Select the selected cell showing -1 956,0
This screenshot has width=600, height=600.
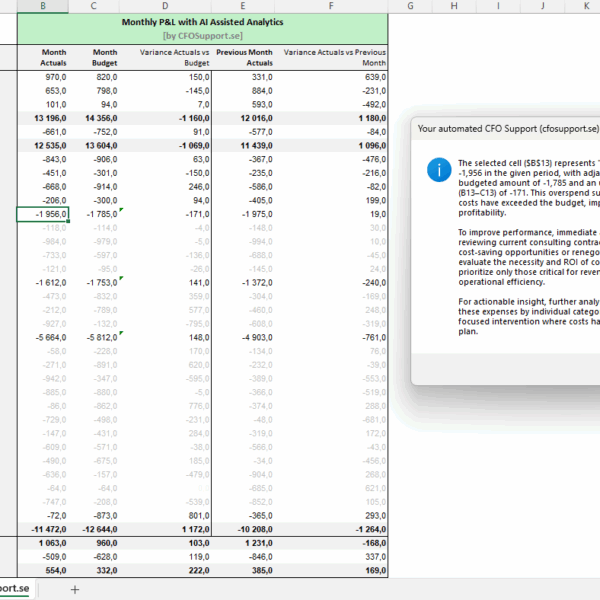(x=43, y=214)
